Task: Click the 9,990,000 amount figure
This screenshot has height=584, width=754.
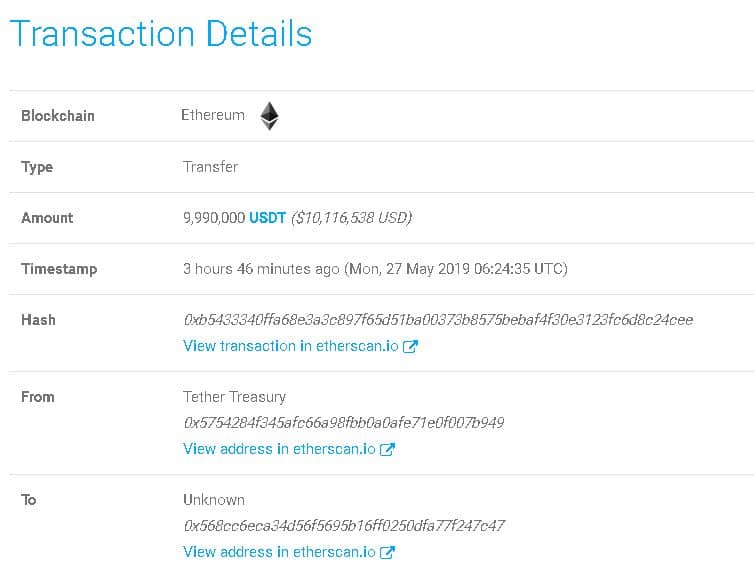Action: click(214, 218)
